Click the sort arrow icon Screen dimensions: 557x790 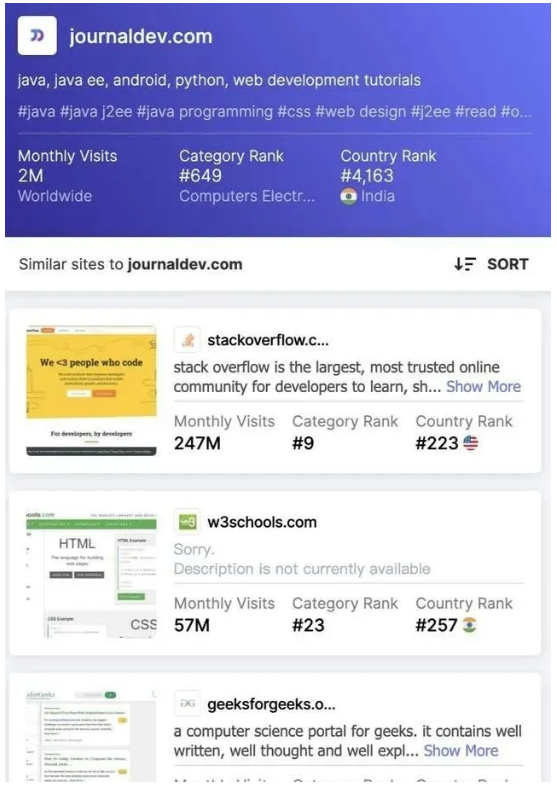[464, 264]
